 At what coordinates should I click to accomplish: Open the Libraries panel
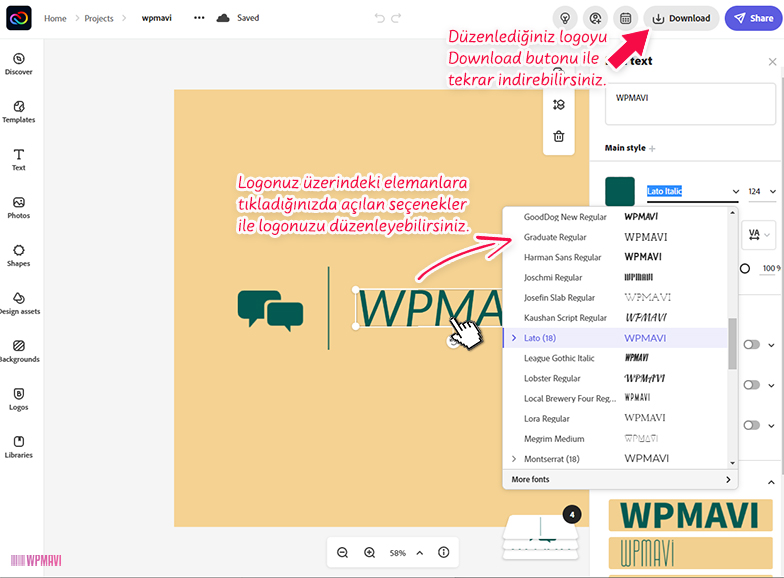pos(18,448)
